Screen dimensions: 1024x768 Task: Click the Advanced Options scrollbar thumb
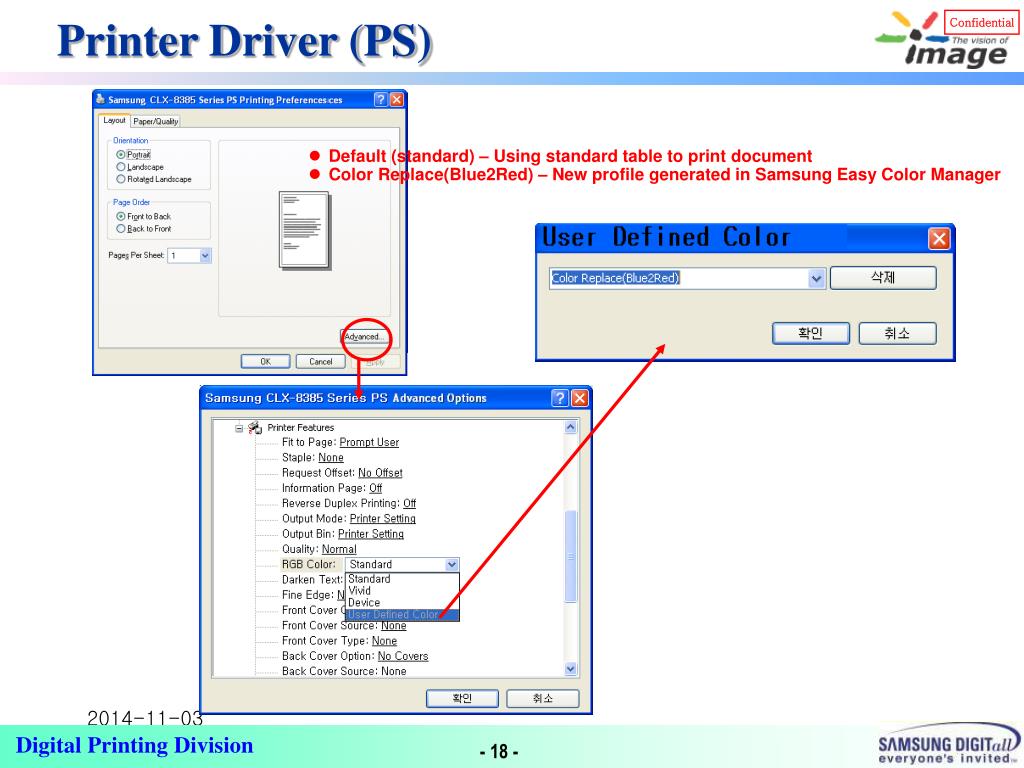(570, 556)
